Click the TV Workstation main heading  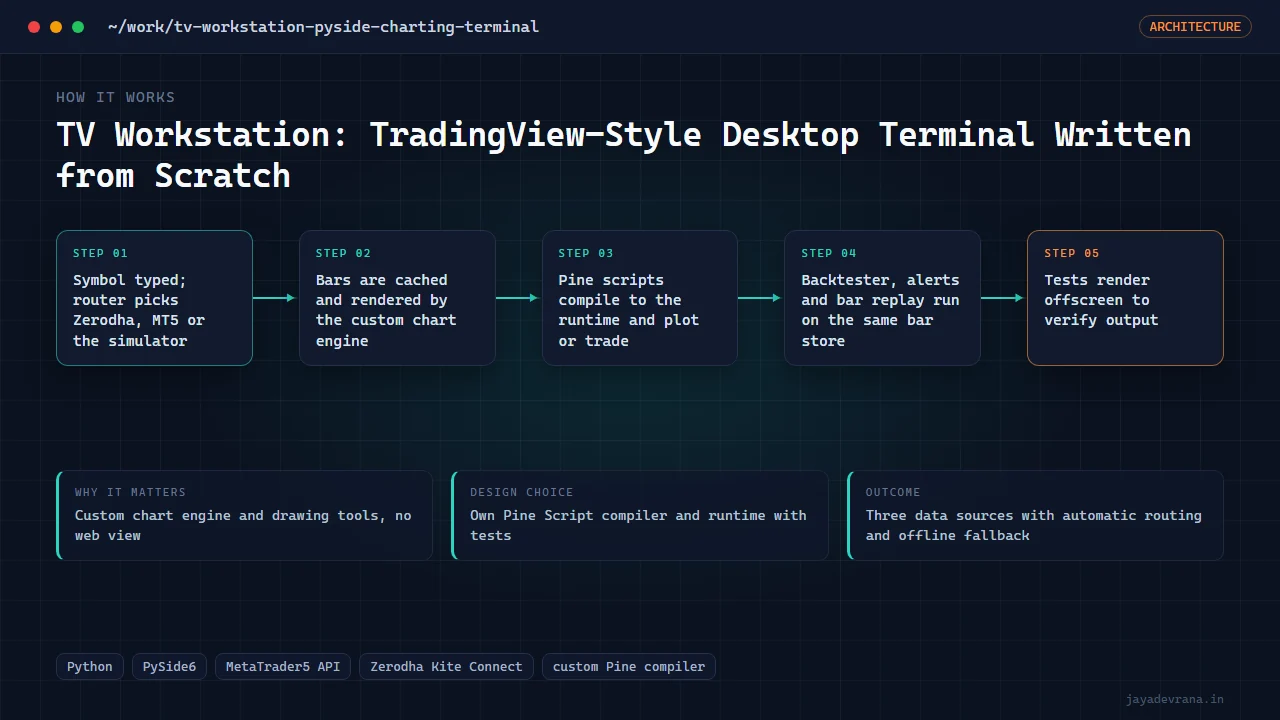624,155
